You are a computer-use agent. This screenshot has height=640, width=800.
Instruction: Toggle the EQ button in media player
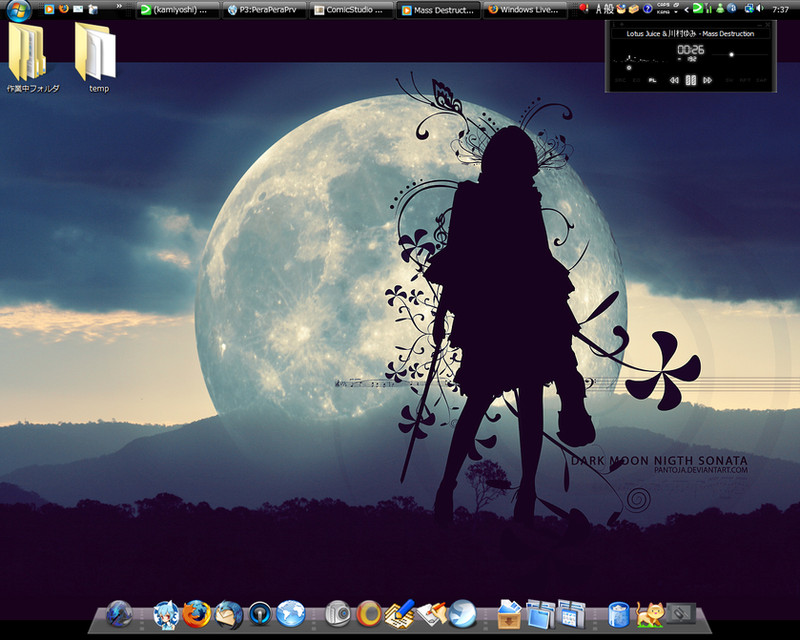(637, 80)
